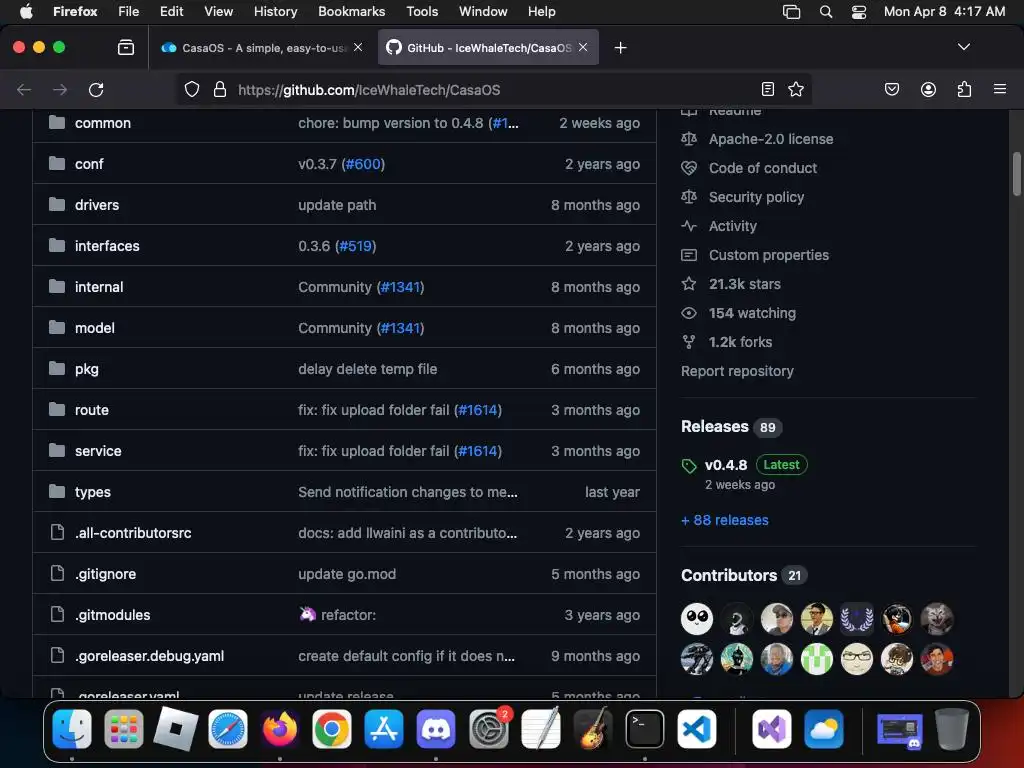The width and height of the screenshot is (1024, 768).
Task: Toggle reader view icon in address bar
Action: 768,89
